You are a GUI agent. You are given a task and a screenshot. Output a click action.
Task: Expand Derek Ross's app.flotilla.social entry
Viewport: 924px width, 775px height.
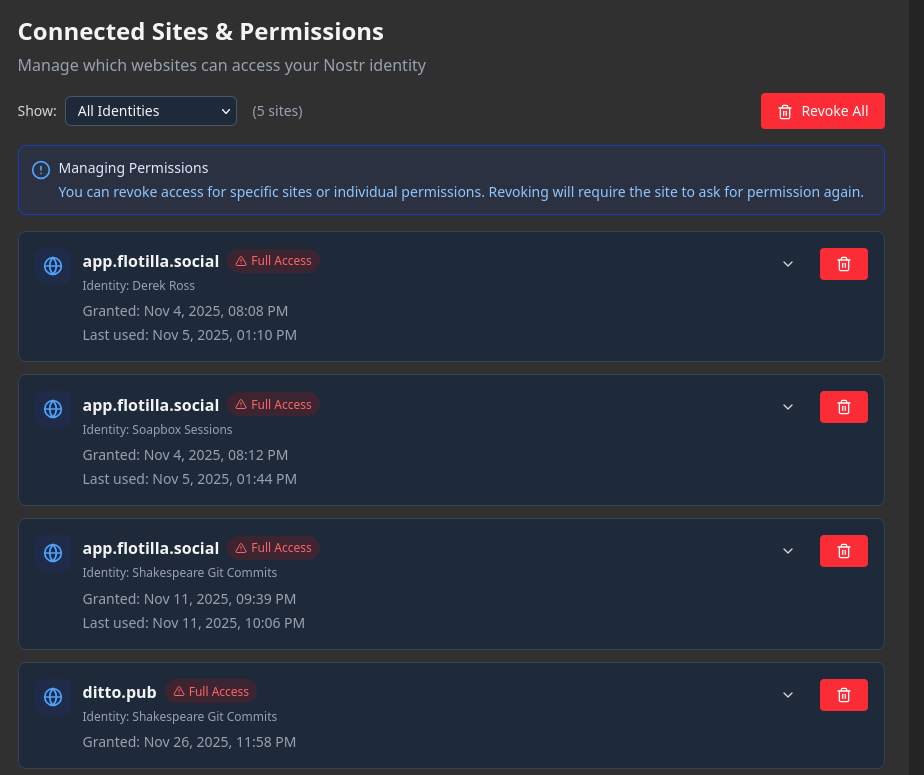[787, 263]
